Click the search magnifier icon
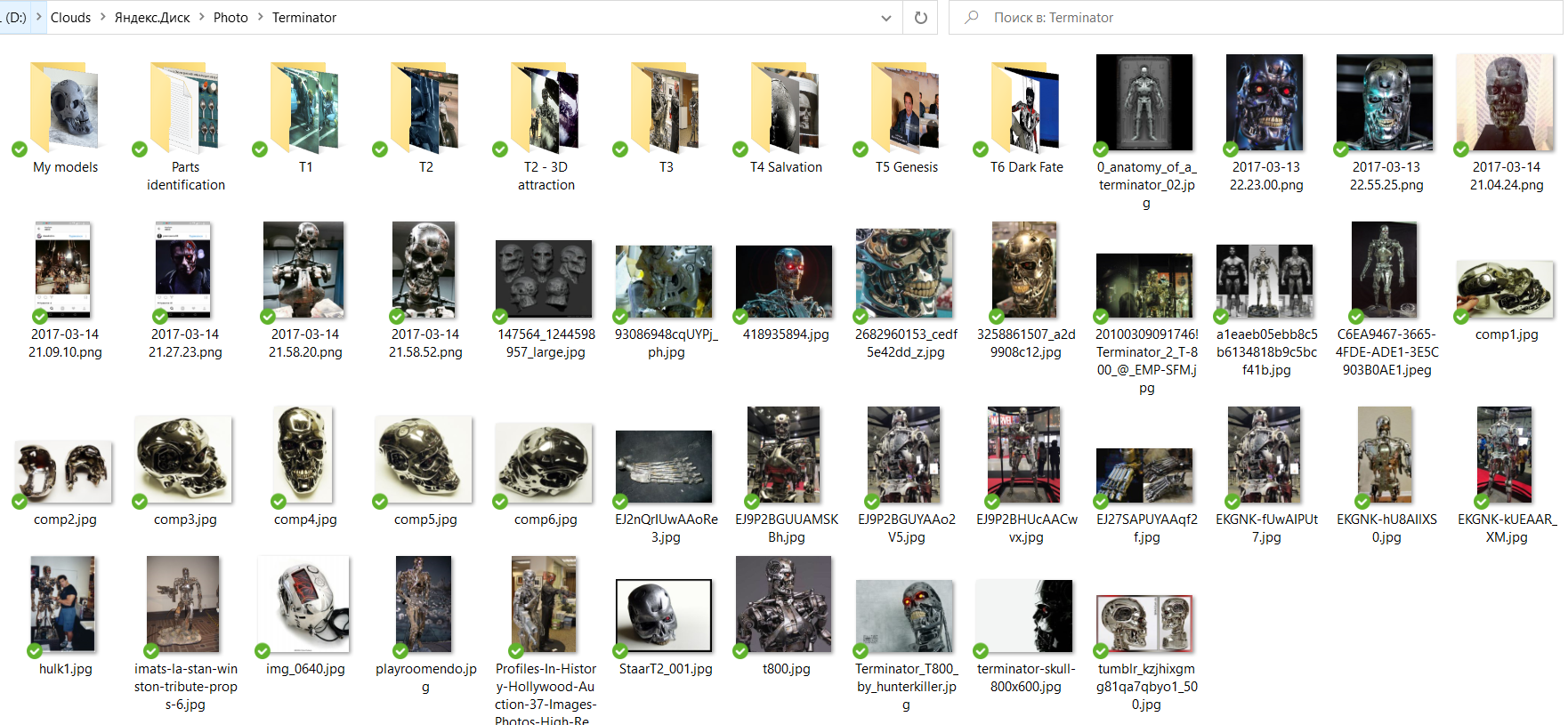 (972, 18)
